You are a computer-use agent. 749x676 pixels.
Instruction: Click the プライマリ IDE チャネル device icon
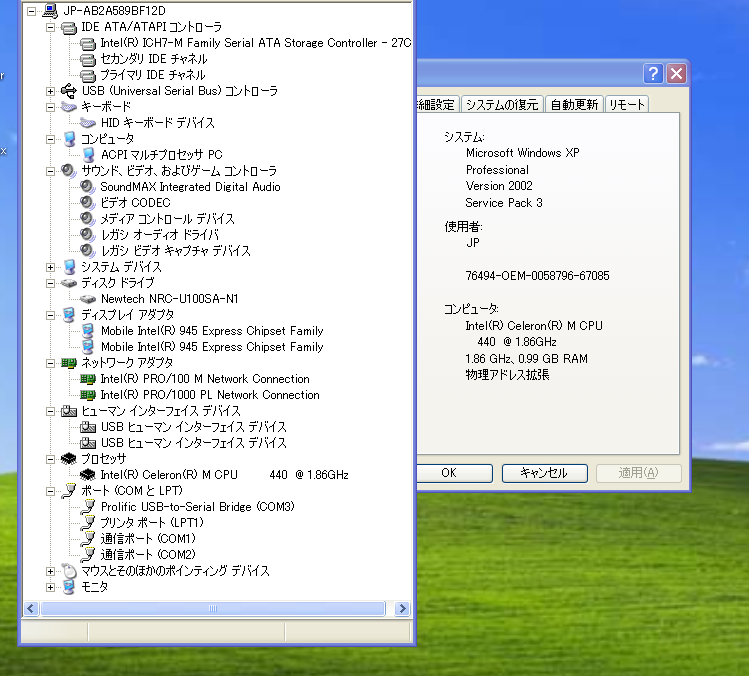[88, 75]
